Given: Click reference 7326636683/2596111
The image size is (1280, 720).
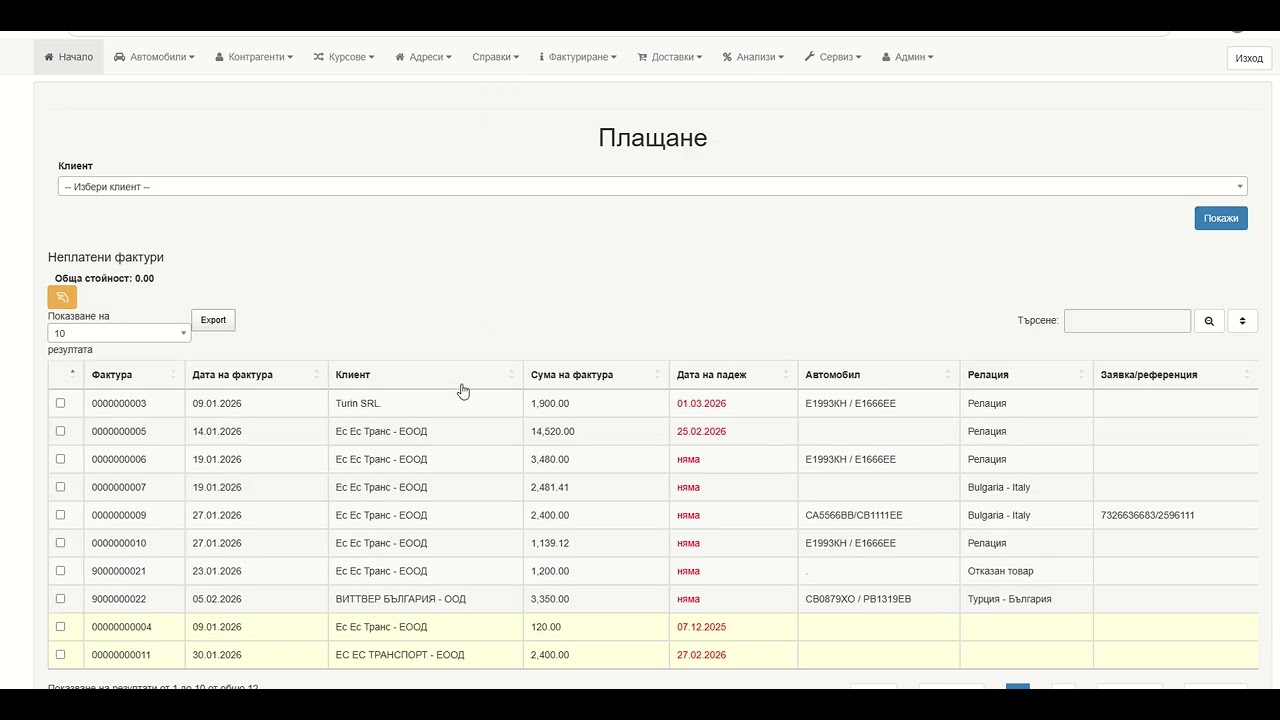Looking at the screenshot, I should pyautogui.click(x=1147, y=515).
